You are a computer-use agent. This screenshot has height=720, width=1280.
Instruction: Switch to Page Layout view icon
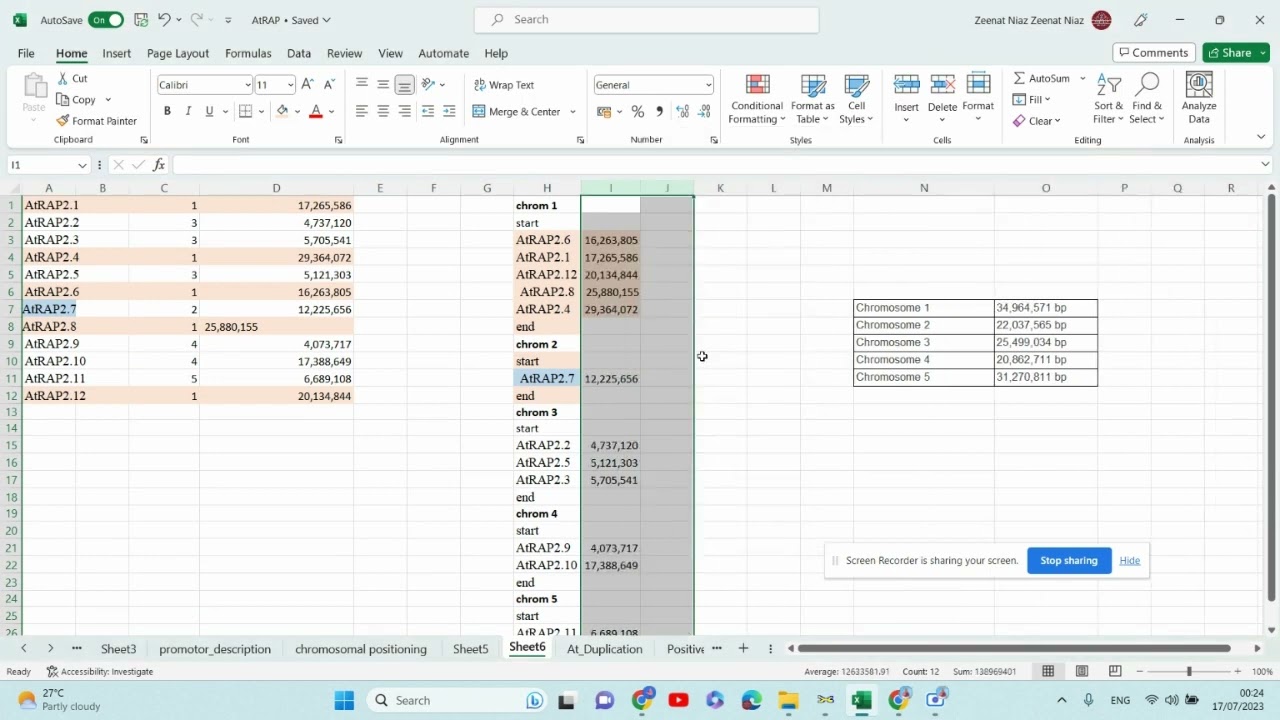point(1082,672)
